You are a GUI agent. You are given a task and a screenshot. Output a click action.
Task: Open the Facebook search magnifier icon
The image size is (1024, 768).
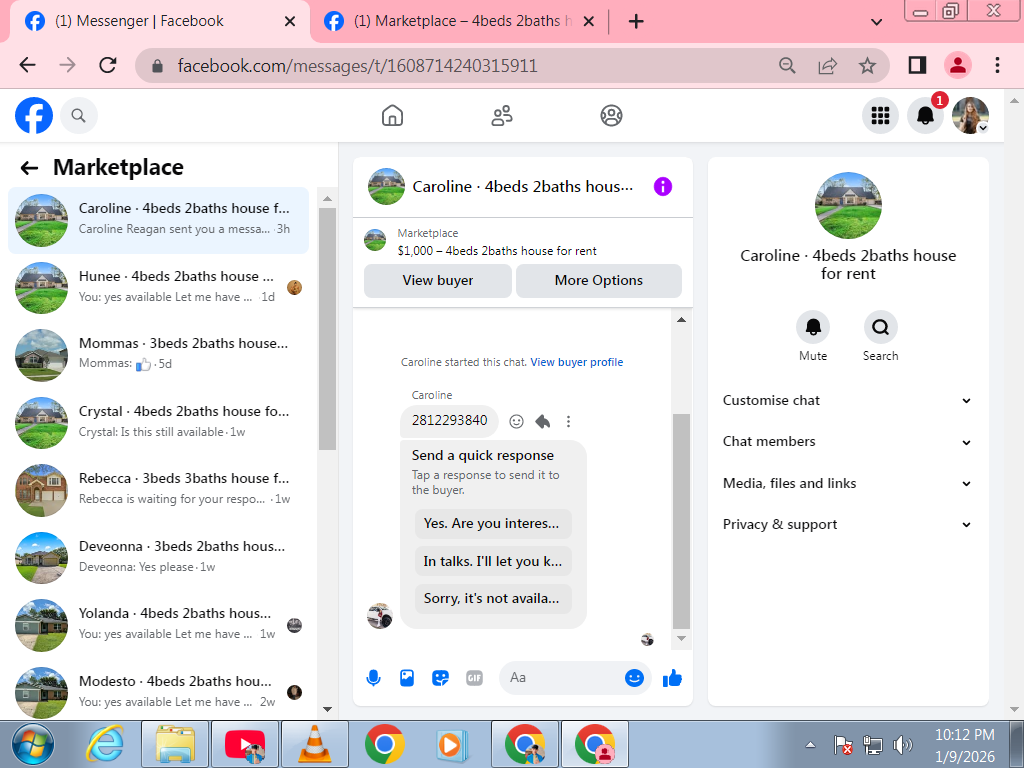click(x=78, y=116)
